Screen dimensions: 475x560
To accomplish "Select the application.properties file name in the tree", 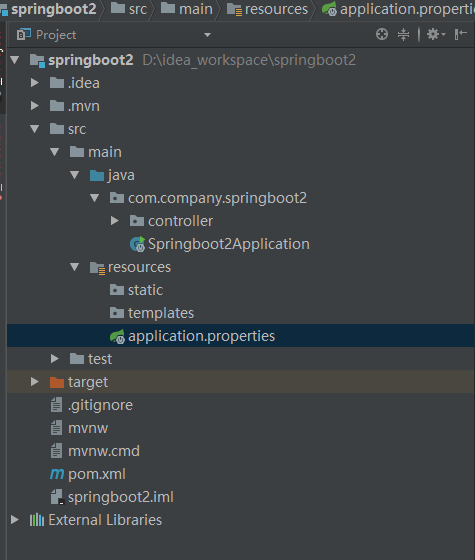I will point(201,336).
